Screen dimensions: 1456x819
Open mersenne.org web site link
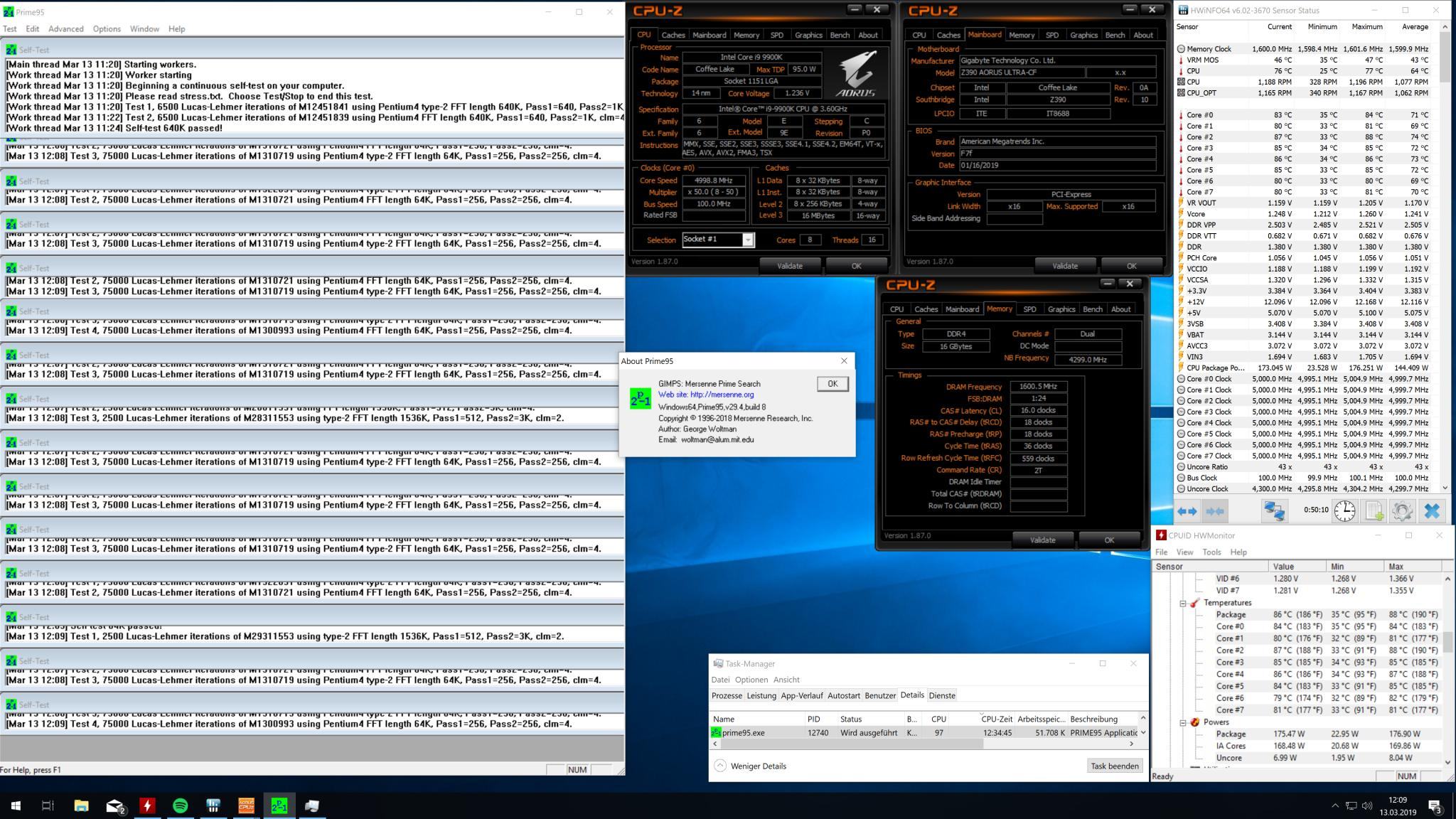(722, 395)
